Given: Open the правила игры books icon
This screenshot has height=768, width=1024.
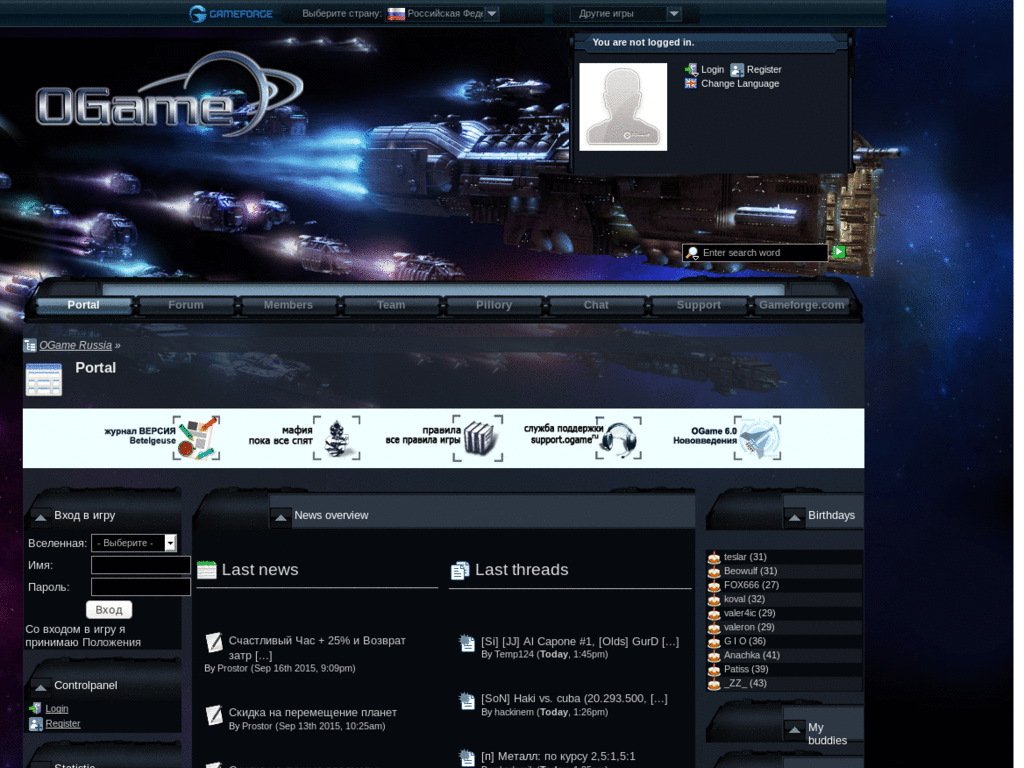Looking at the screenshot, I should click(x=479, y=438).
